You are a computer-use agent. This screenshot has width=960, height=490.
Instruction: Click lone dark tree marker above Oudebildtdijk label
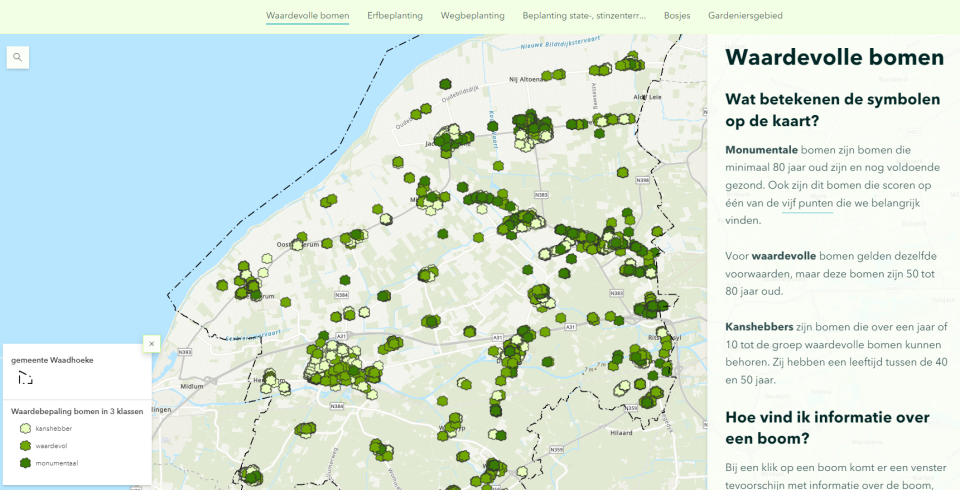[x=445, y=85]
